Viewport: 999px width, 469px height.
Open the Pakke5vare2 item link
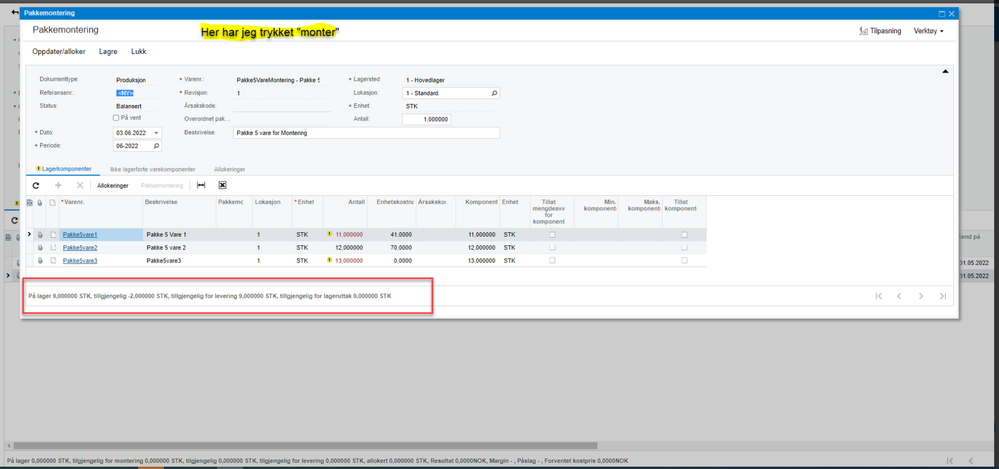[x=80, y=247]
